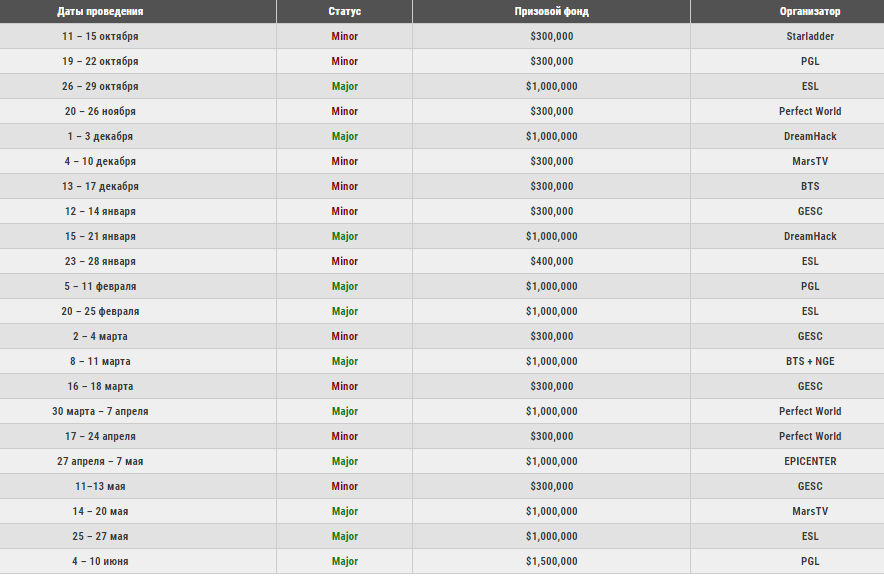Click the "Статус" column header
The height and width of the screenshot is (576, 884).
344,11
